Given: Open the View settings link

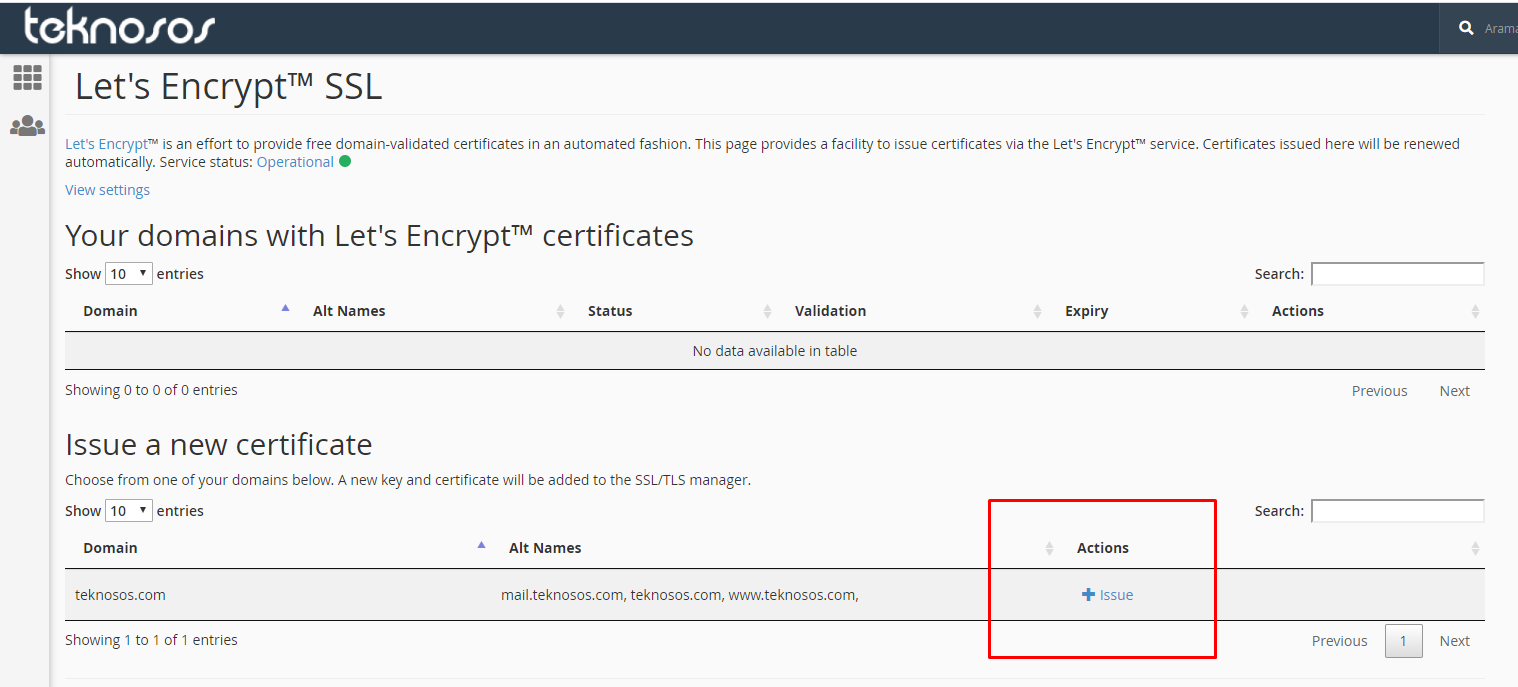Looking at the screenshot, I should coord(107,189).
